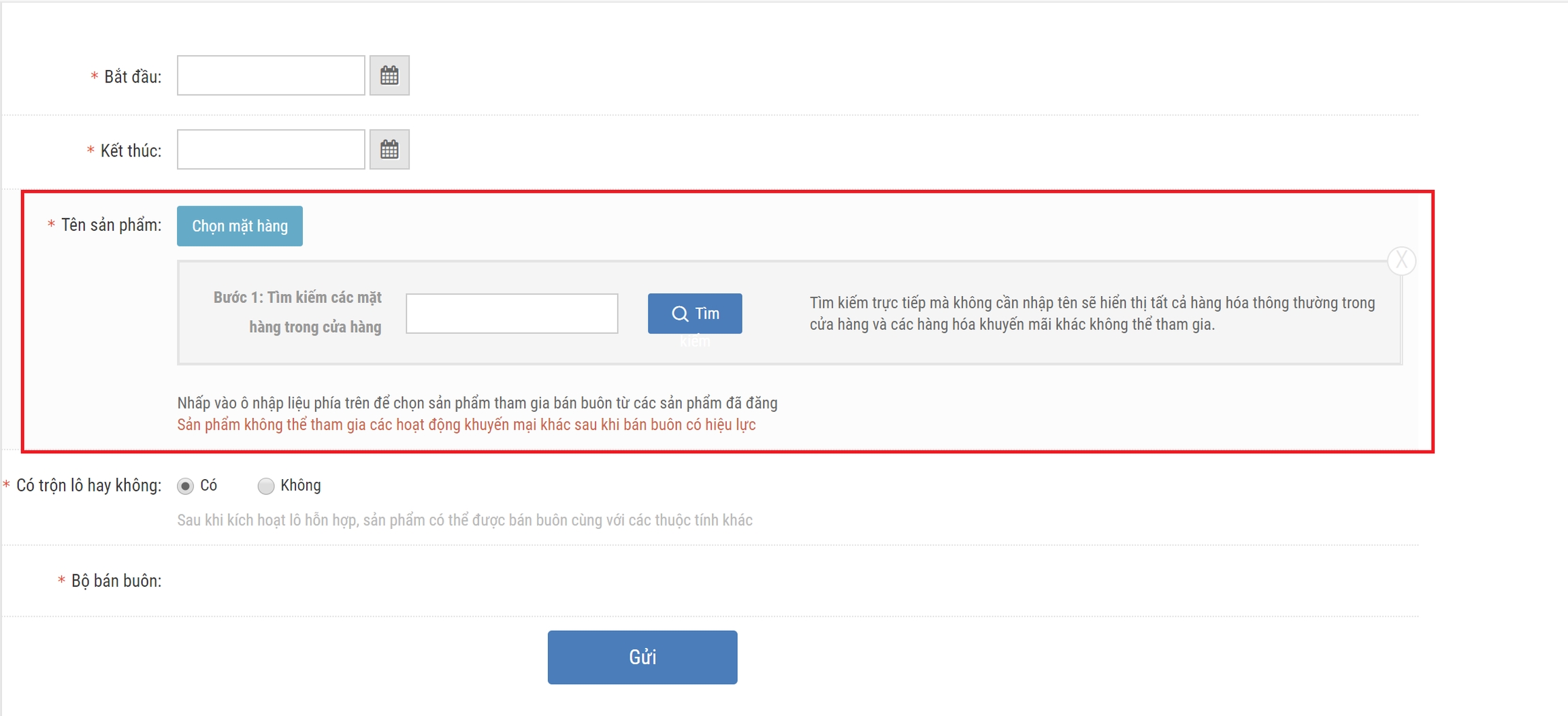Focus the Bắt đầu date input field
The height and width of the screenshot is (716, 1568).
pos(271,76)
